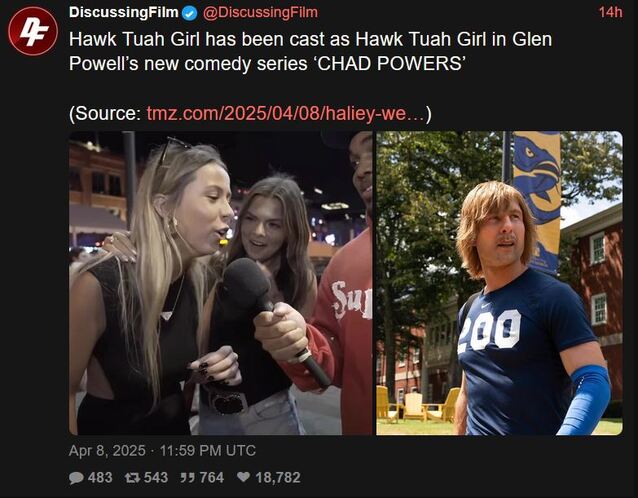Image resolution: width=638 pixels, height=498 pixels.
Task: Open the interview photo with microphone
Action: pyautogui.click(x=221, y=283)
